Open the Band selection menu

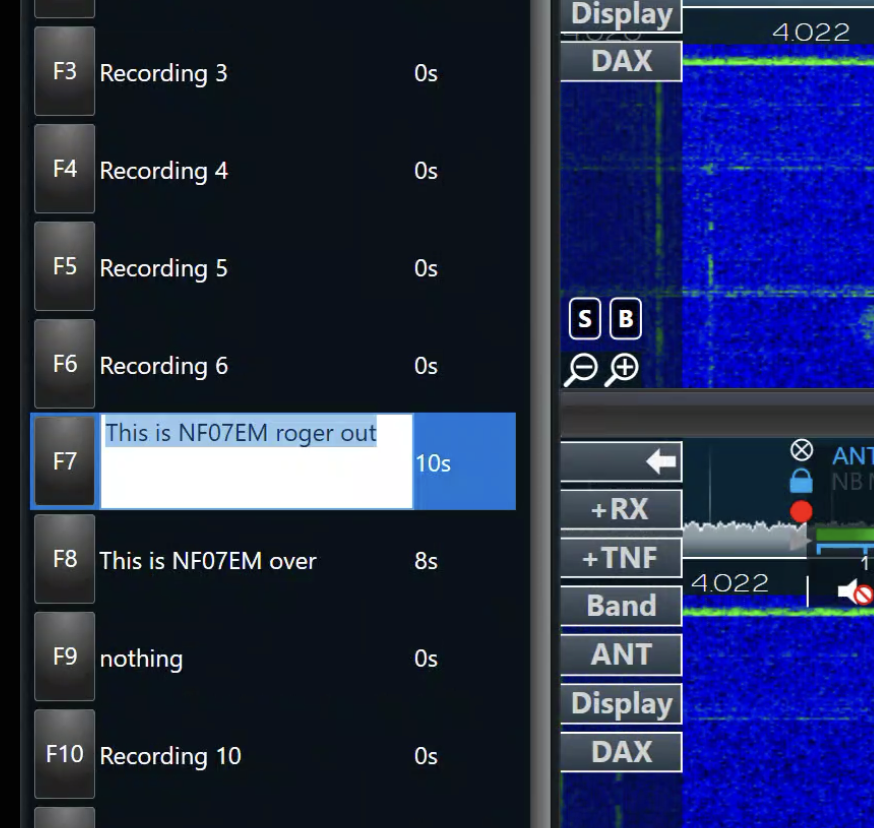(x=621, y=606)
